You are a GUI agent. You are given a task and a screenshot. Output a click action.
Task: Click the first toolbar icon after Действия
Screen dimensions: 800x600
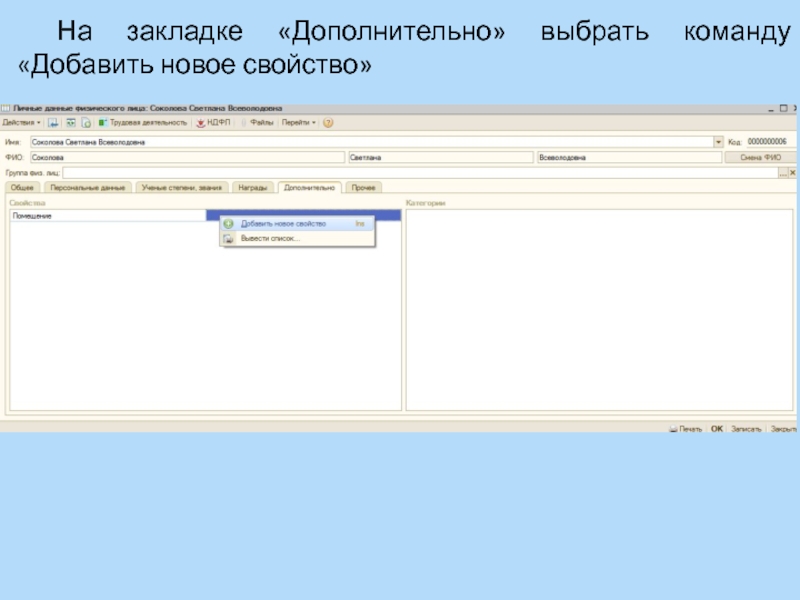point(54,122)
